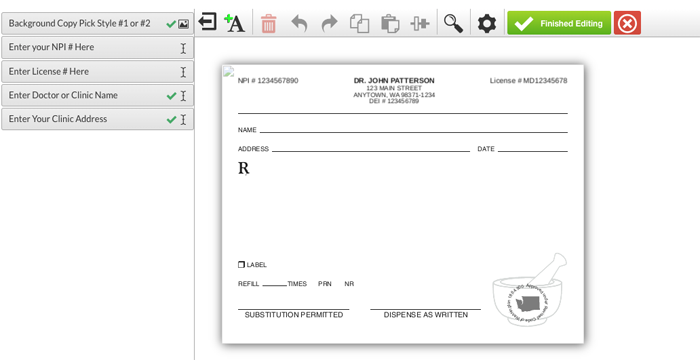Select NPI # 1234567890 text on form
The width and height of the screenshot is (700, 360).
click(268, 81)
